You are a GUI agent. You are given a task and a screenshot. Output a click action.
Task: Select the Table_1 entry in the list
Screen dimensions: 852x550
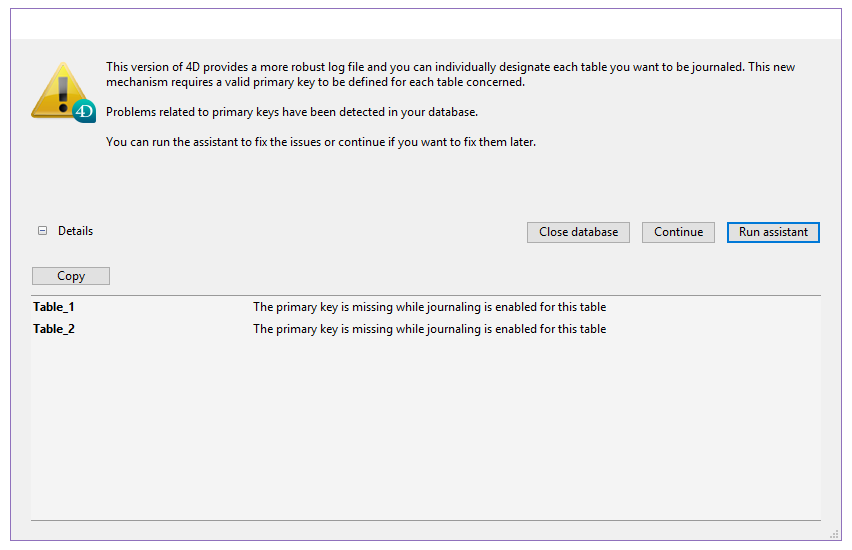click(x=54, y=307)
